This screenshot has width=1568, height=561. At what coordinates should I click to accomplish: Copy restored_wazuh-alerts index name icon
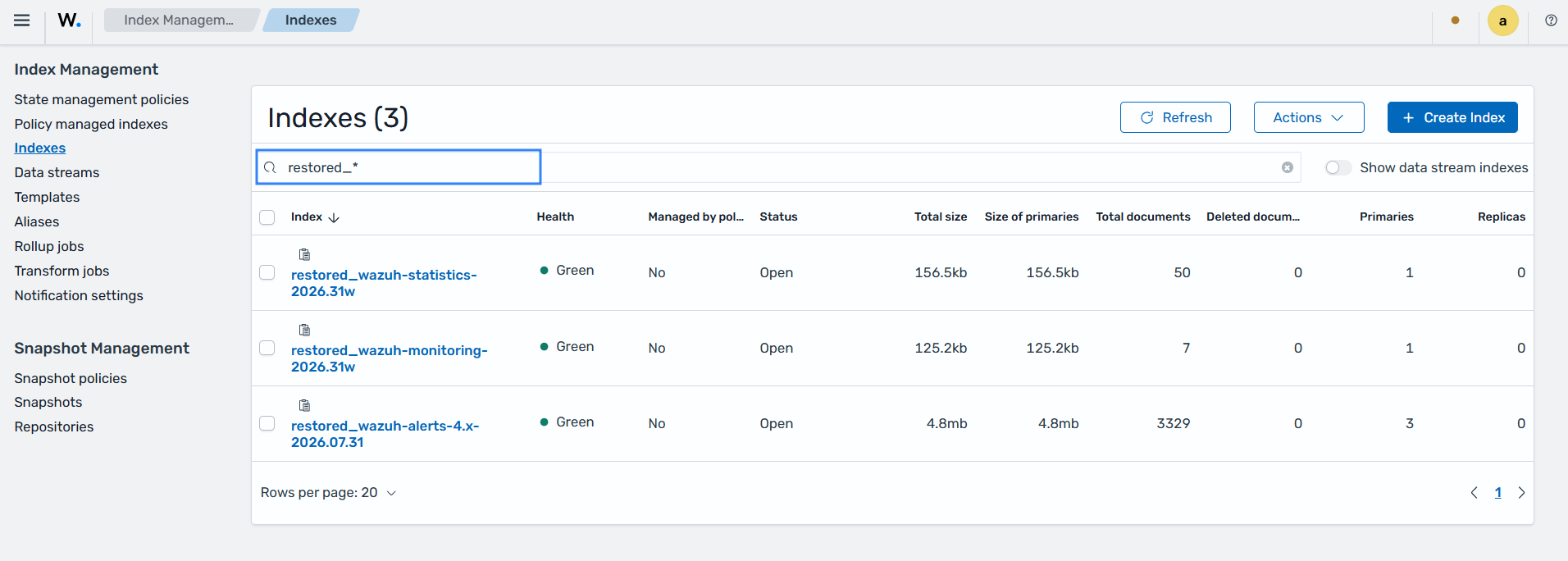click(x=305, y=405)
